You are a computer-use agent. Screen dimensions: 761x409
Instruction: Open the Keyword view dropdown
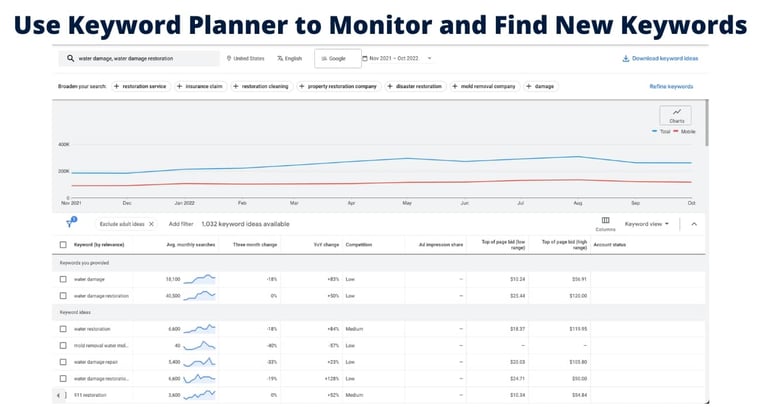646,224
